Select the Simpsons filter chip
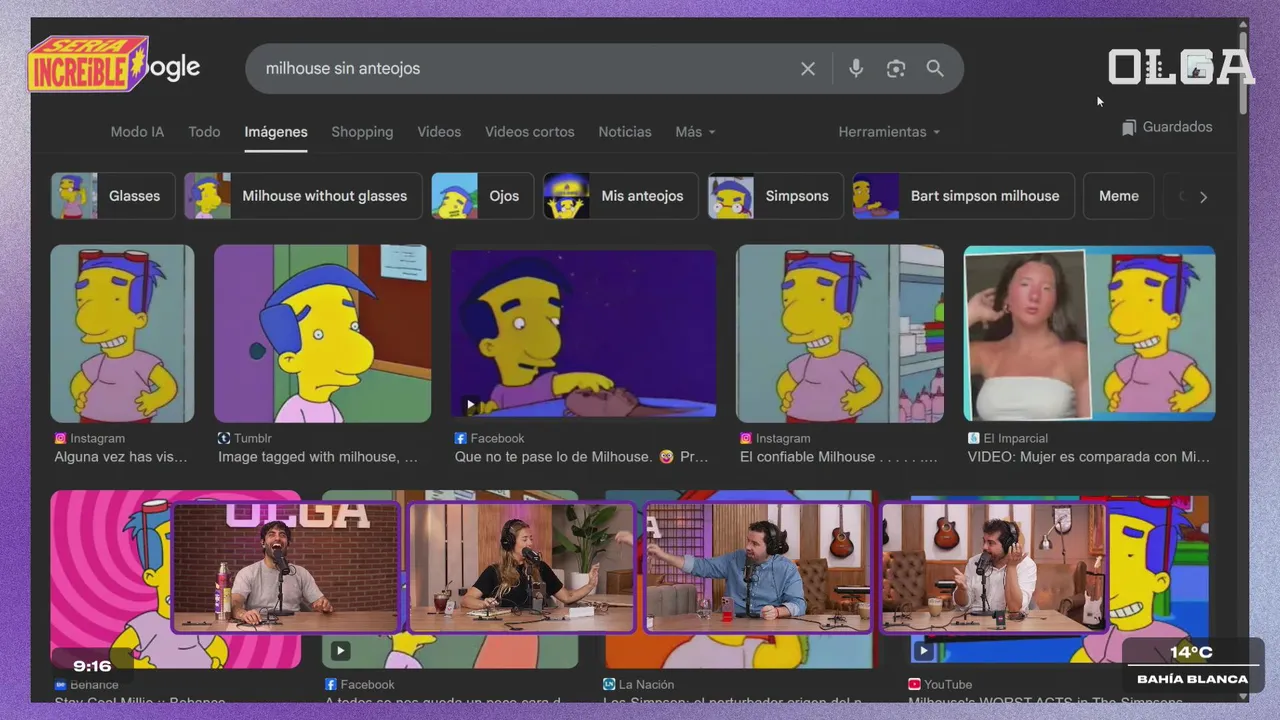Screen dimensions: 1280x720 click(x=775, y=196)
